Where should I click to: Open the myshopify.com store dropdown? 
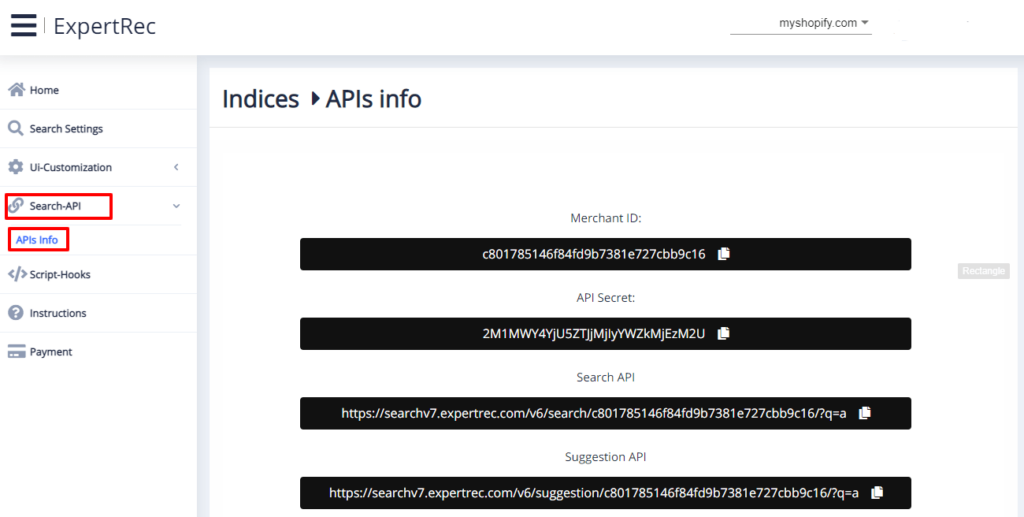click(x=824, y=23)
